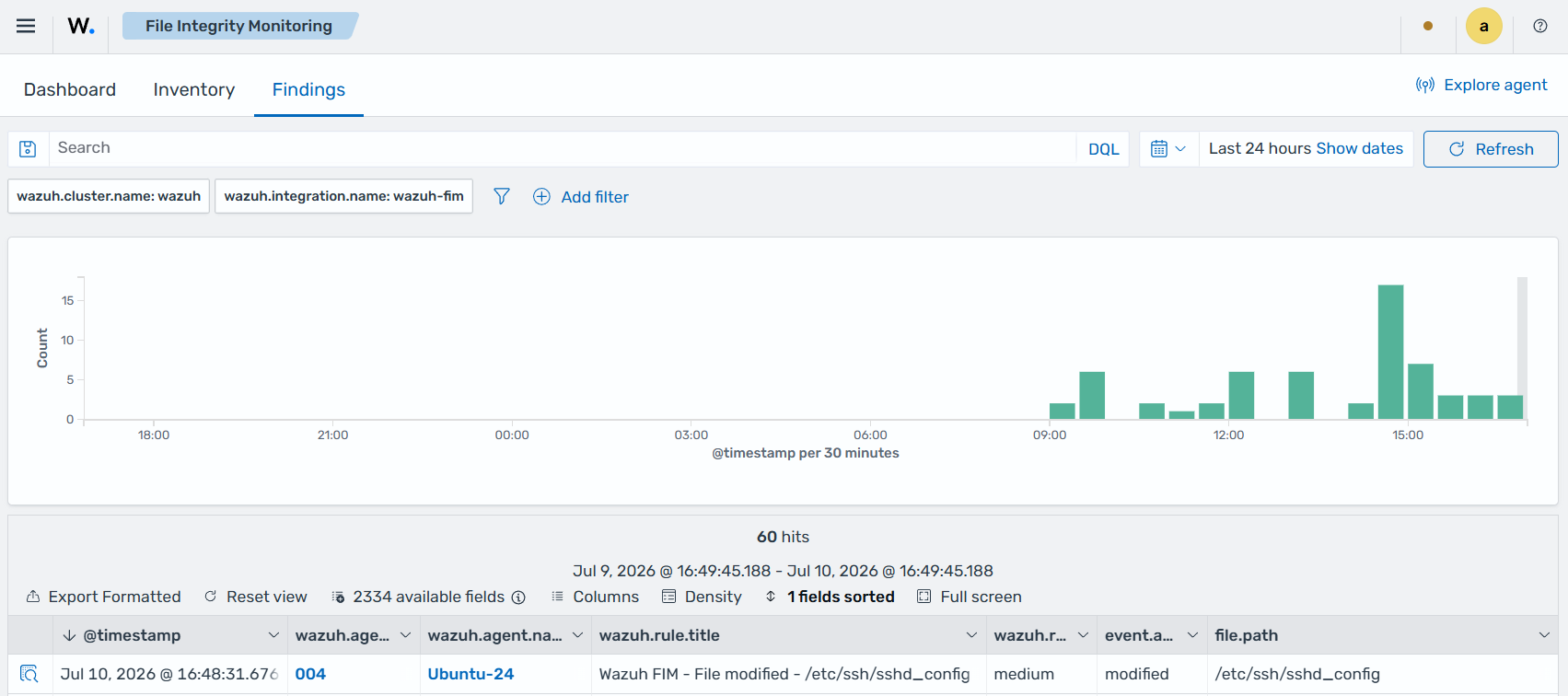Click the saved queries disk icon
This screenshot has width=1568, height=696.
pyautogui.click(x=29, y=149)
